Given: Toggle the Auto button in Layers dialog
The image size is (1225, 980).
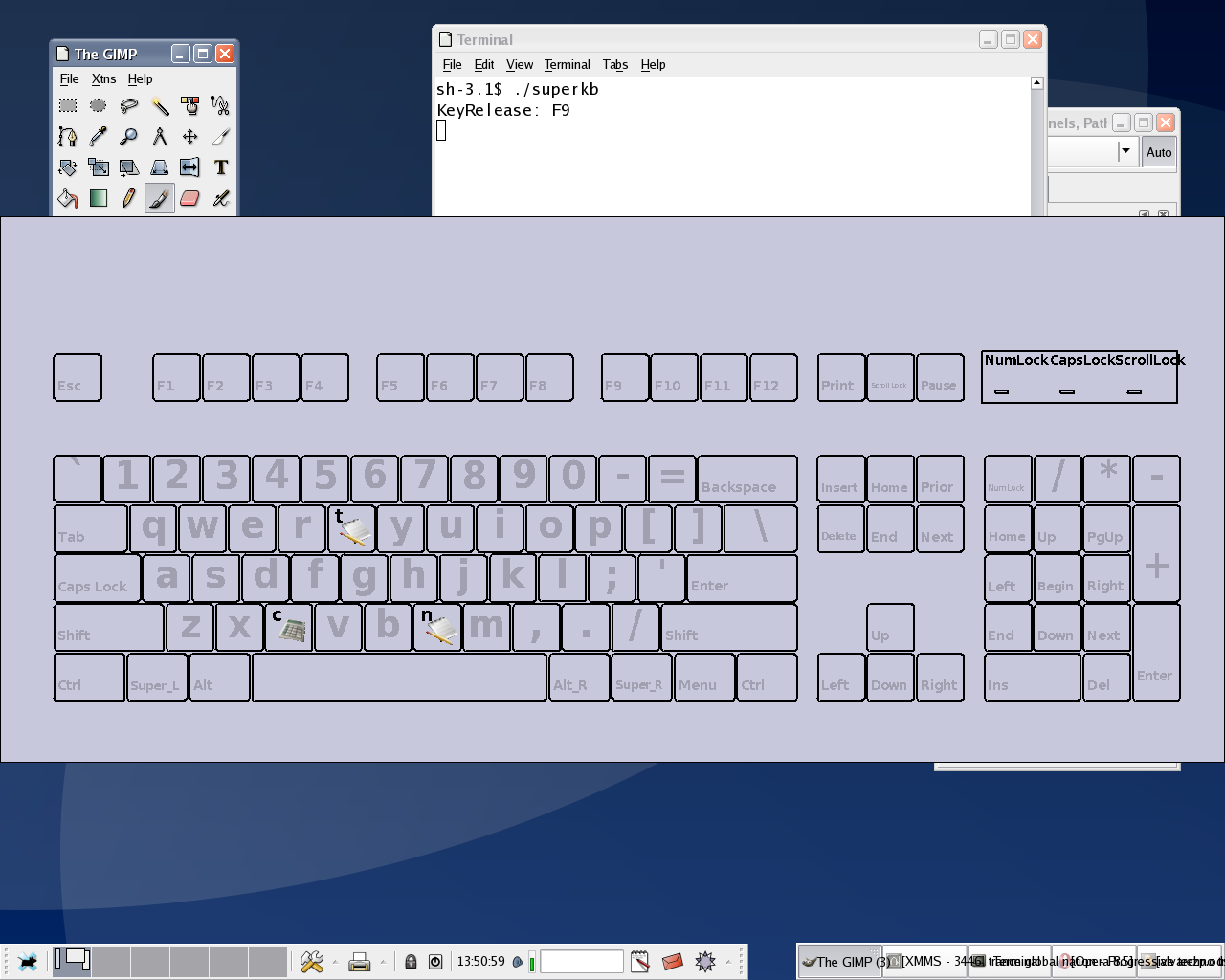Looking at the screenshot, I should 1158,152.
